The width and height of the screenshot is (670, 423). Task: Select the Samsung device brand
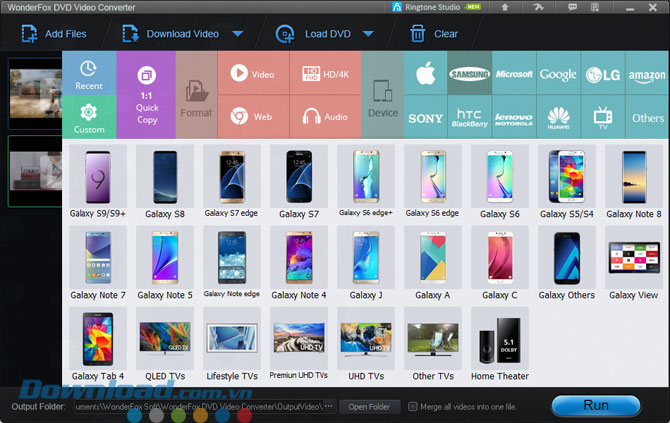(x=470, y=73)
